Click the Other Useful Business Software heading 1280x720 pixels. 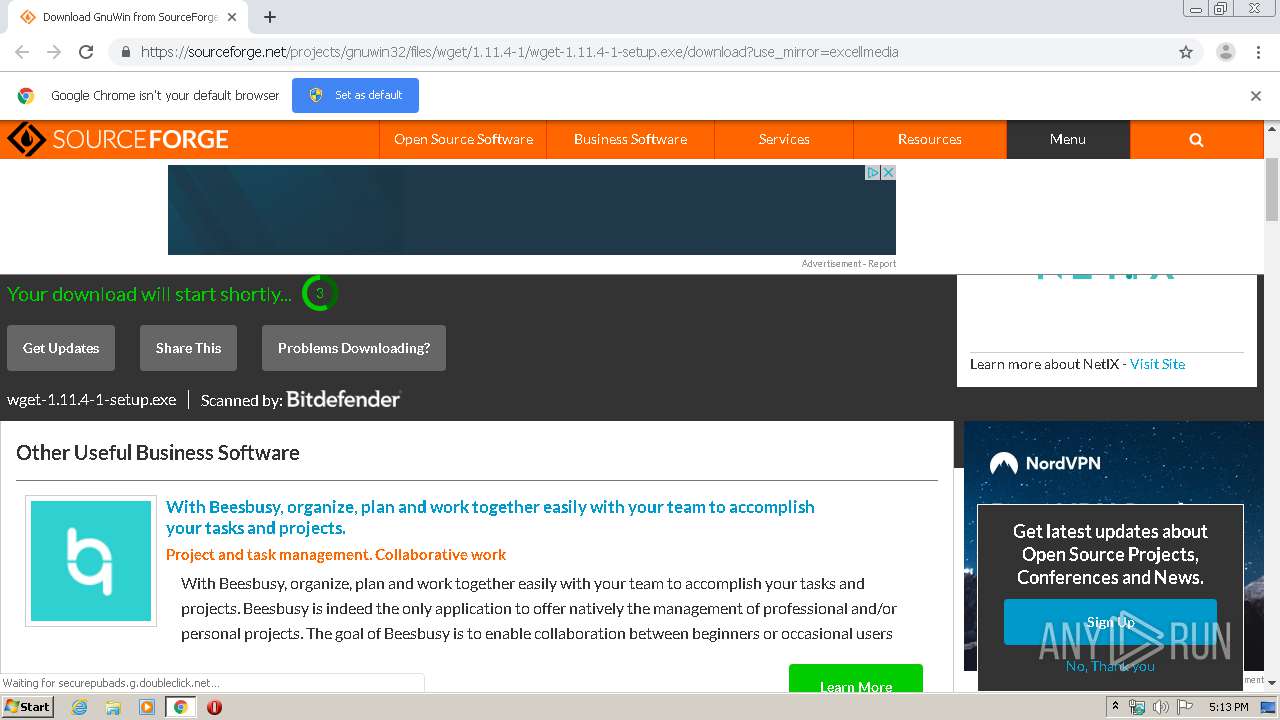click(158, 453)
